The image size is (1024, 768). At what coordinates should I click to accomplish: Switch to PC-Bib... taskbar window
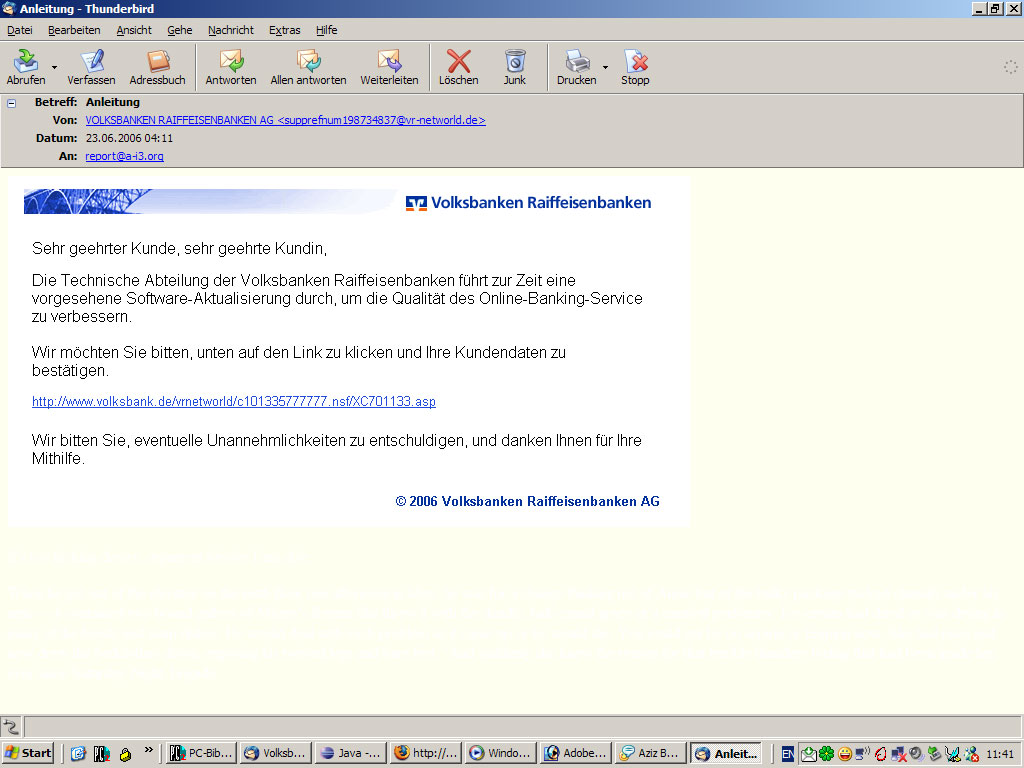201,753
